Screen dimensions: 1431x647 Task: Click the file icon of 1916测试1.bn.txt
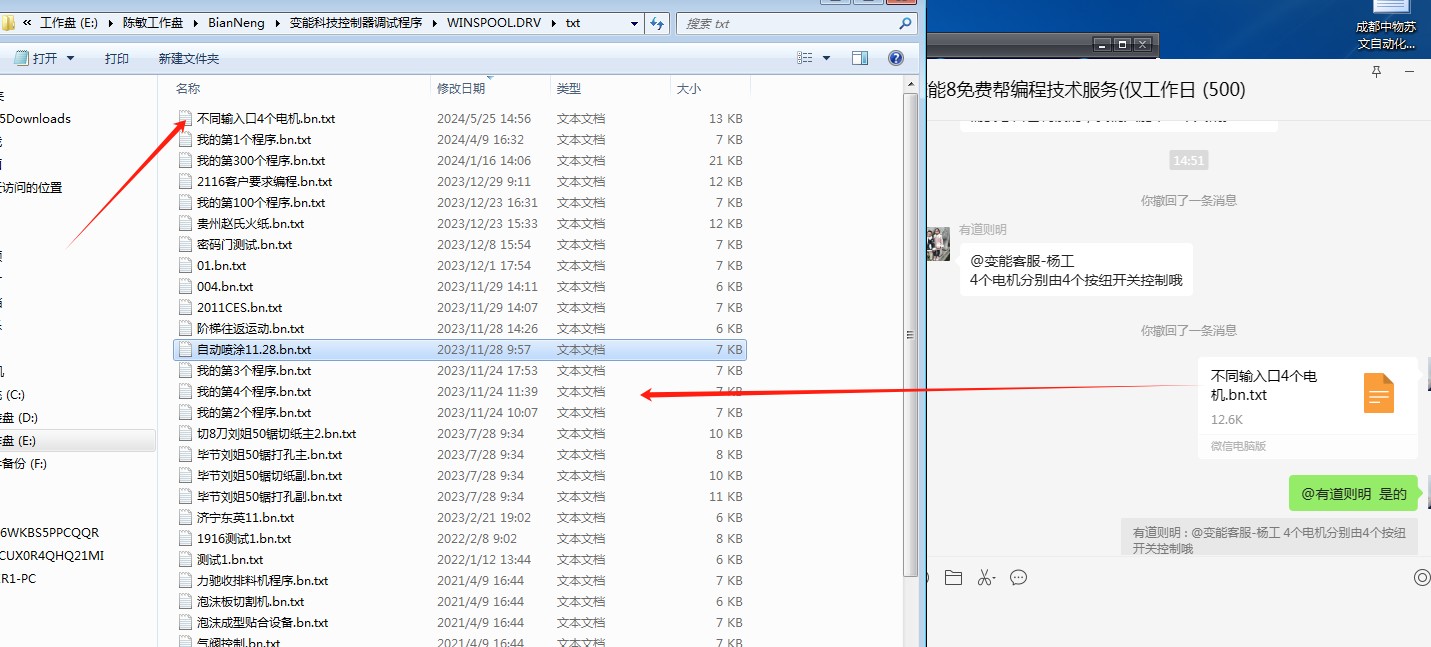pyautogui.click(x=184, y=538)
